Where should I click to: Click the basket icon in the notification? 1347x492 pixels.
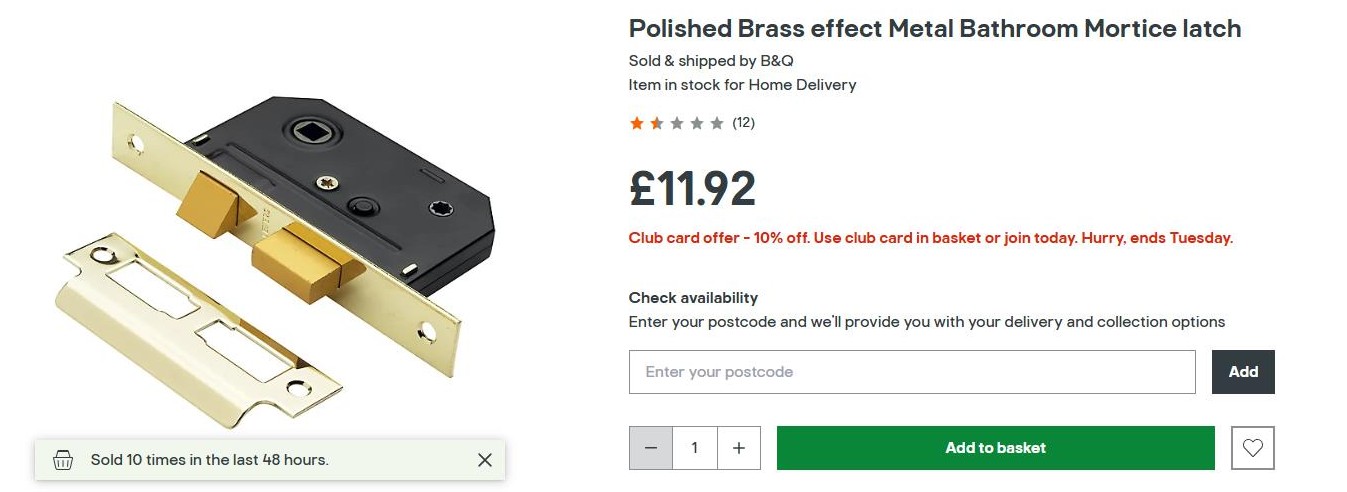63,460
